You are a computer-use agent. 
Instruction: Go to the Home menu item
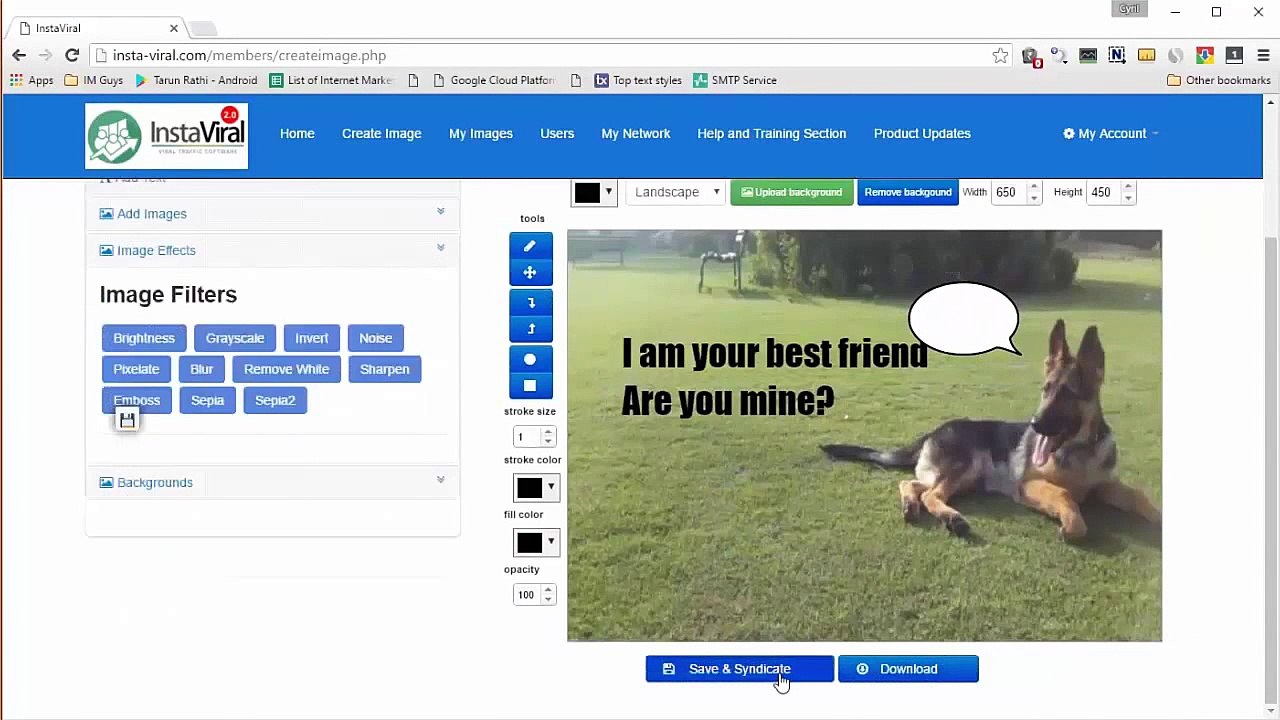(x=297, y=133)
